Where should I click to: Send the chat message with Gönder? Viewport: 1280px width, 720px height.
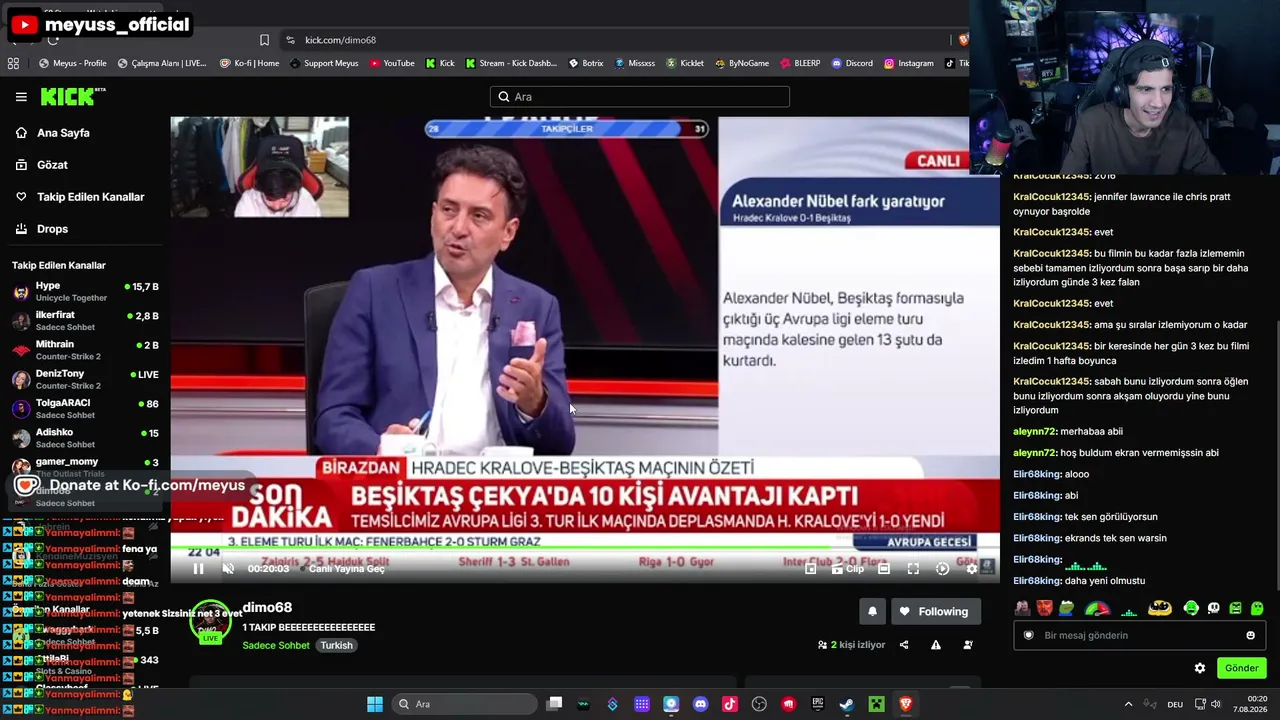click(x=1241, y=668)
